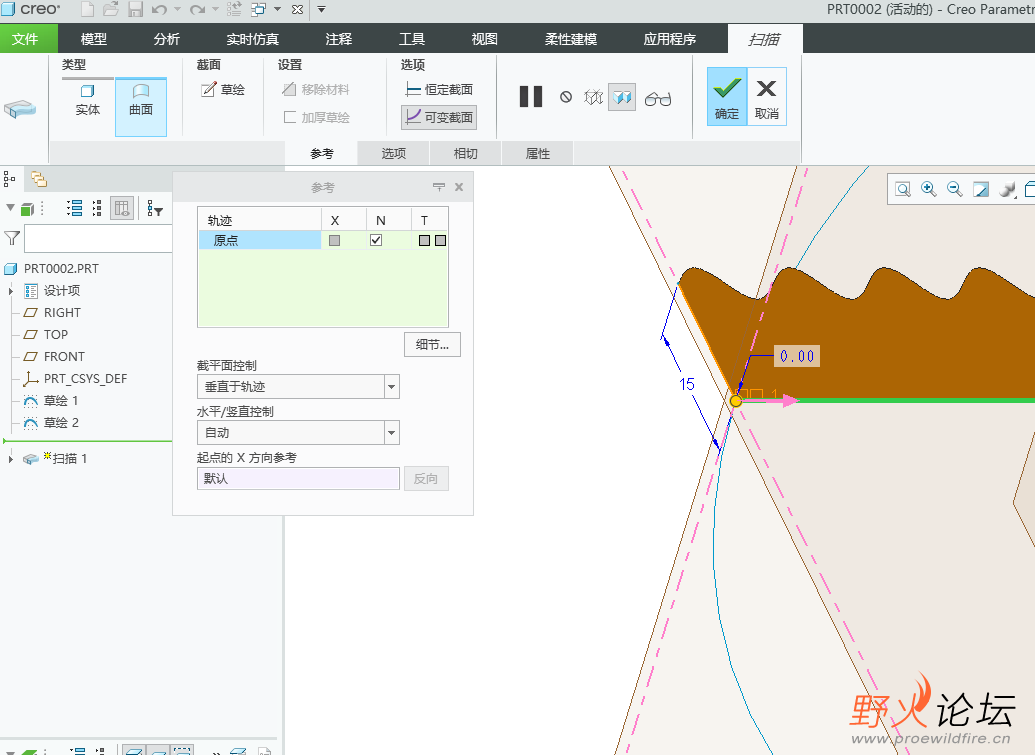Click the 细节... button
Viewport: 1035px width, 755px height.
coord(432,345)
